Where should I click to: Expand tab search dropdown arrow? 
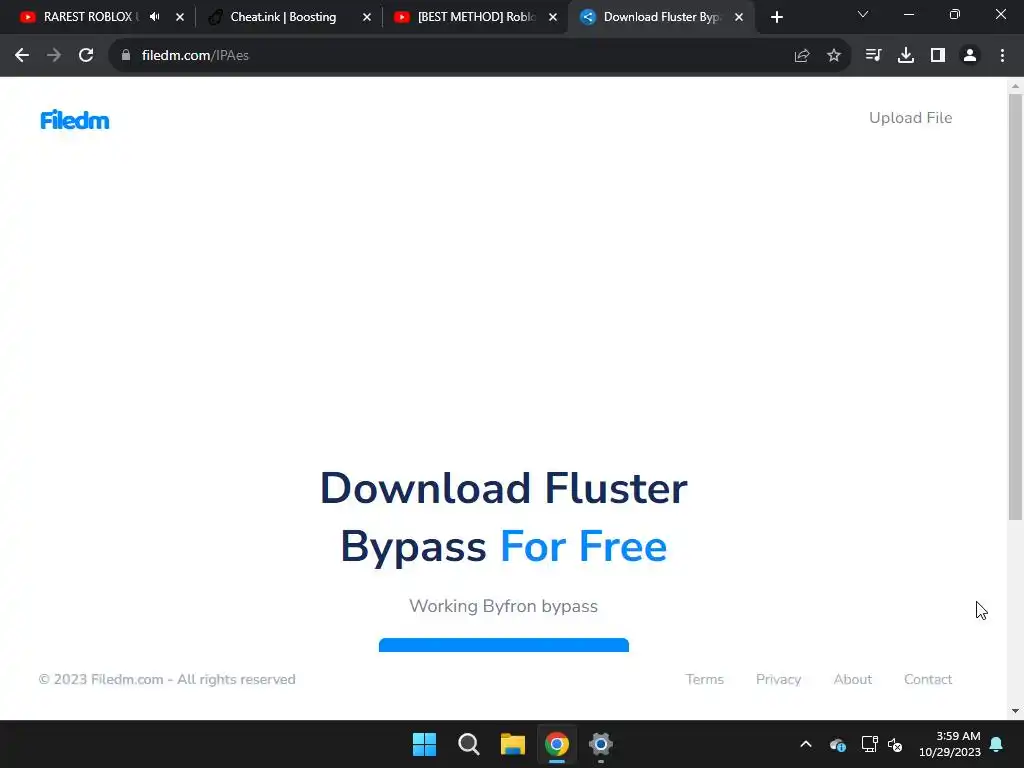pyautogui.click(x=863, y=14)
